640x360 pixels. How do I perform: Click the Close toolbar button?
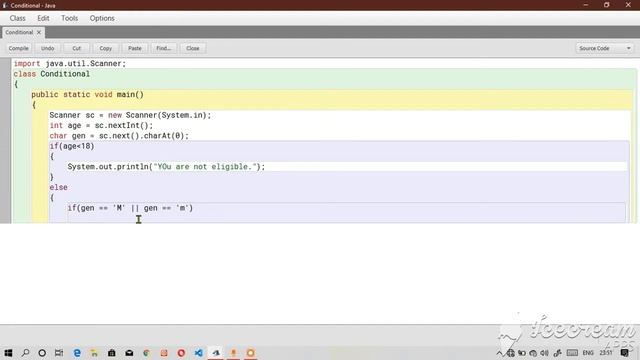(x=193, y=48)
